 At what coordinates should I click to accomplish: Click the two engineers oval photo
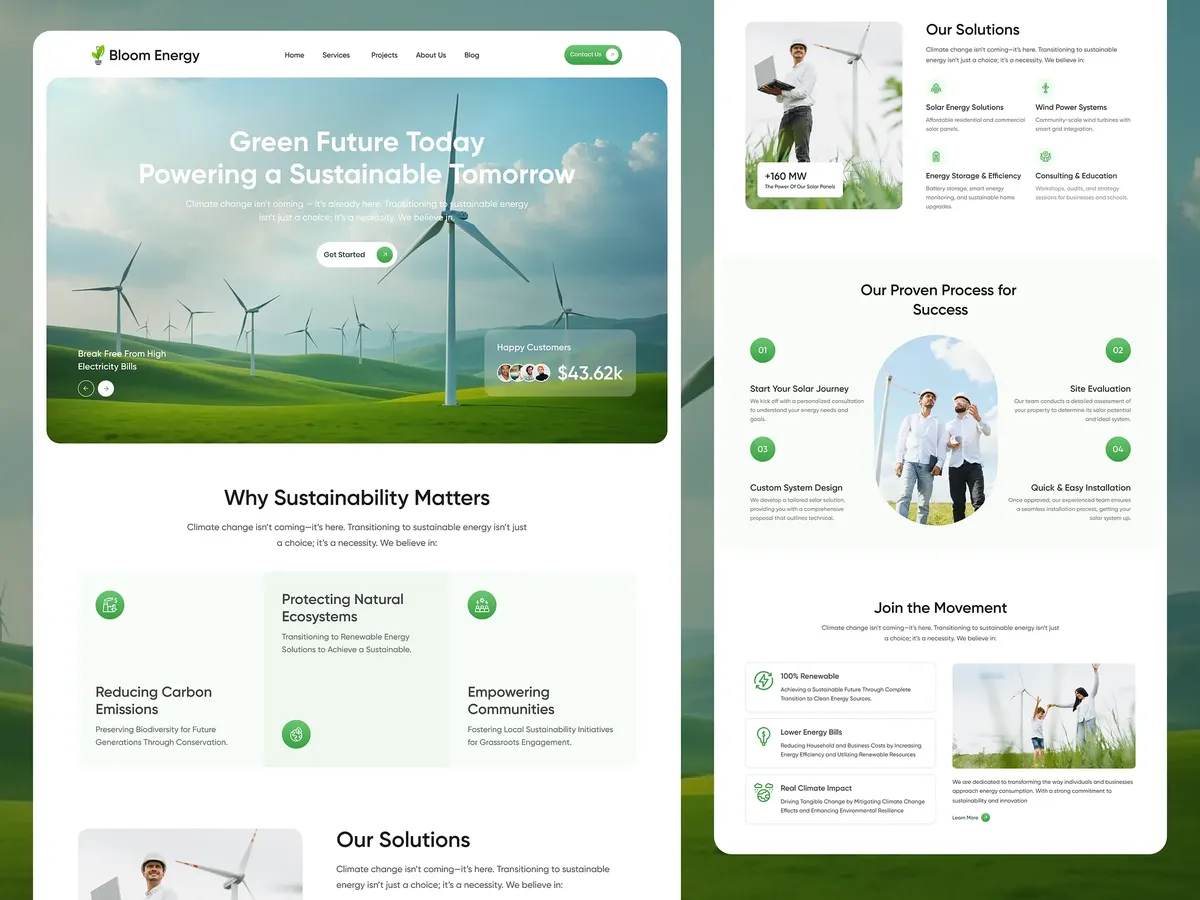[936, 430]
